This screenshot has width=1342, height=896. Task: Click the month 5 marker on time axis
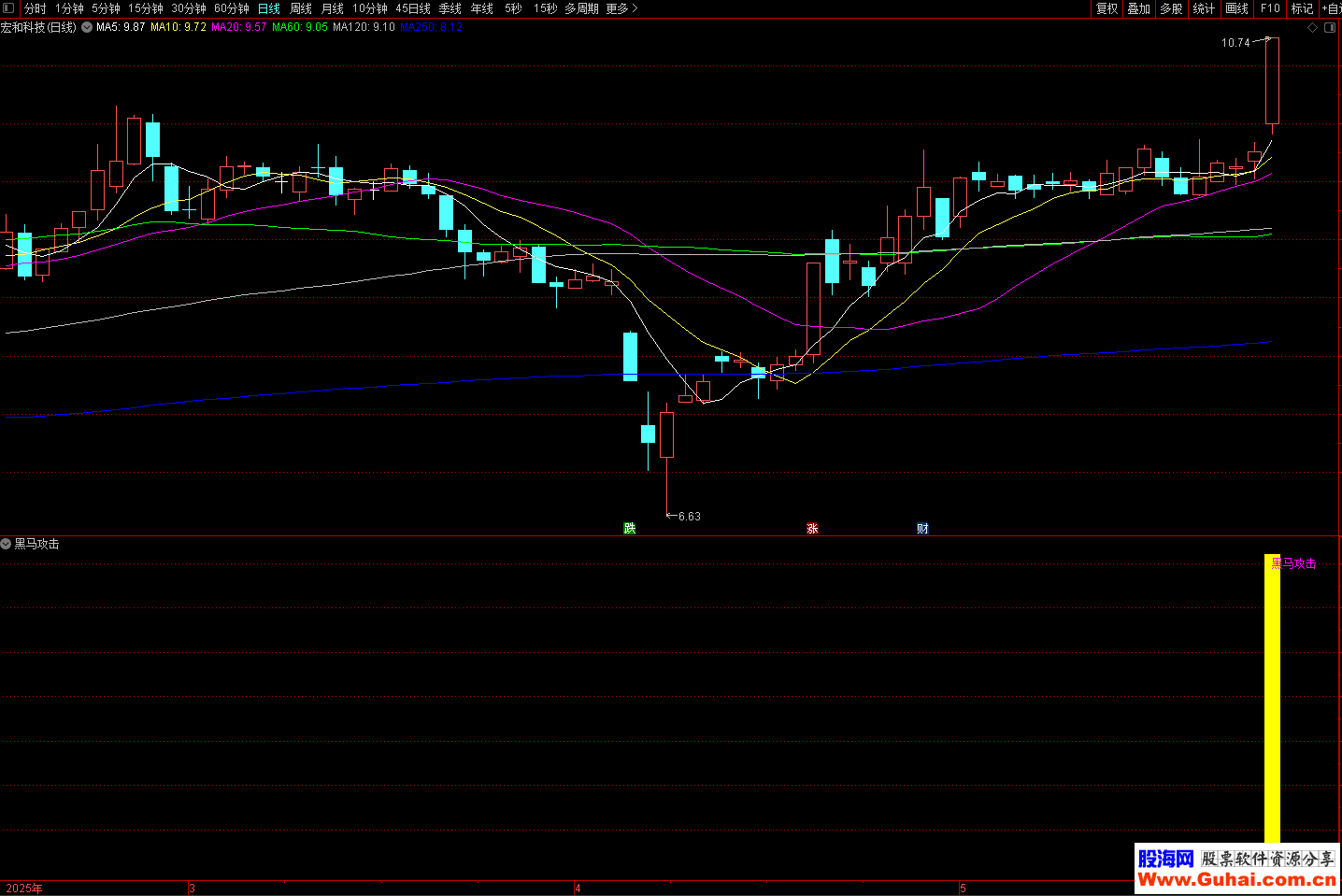963,889
